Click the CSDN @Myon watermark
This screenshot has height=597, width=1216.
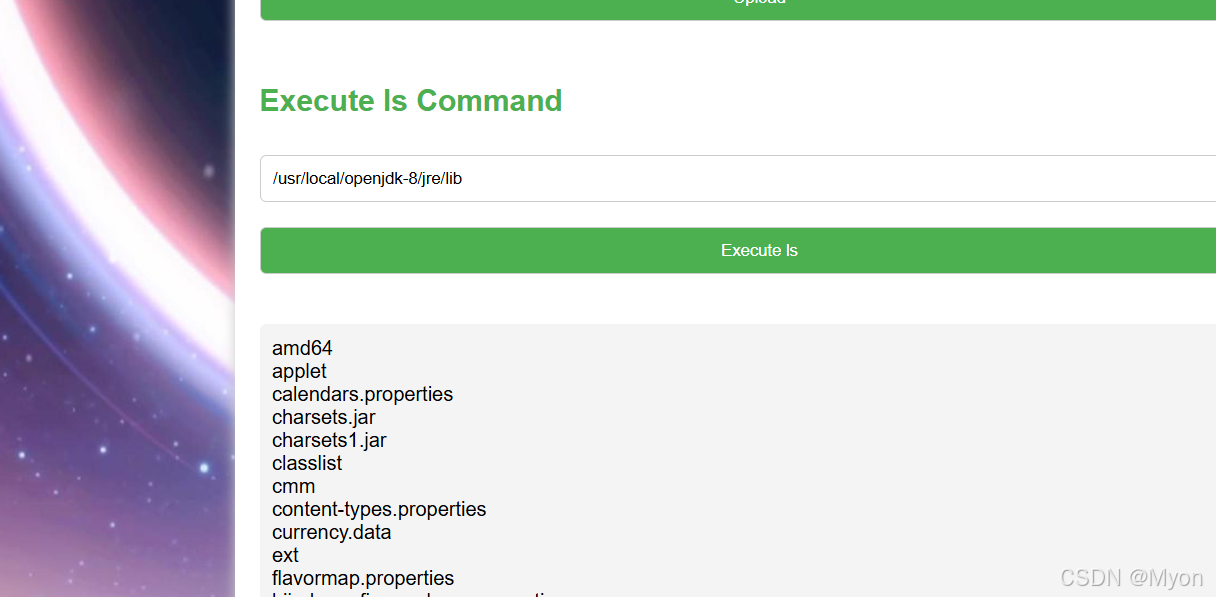1131,578
